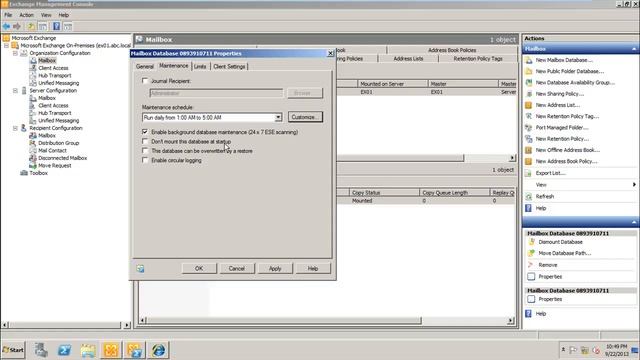The image size is (640, 360).
Task: Open the File menu
Action: (8, 15)
